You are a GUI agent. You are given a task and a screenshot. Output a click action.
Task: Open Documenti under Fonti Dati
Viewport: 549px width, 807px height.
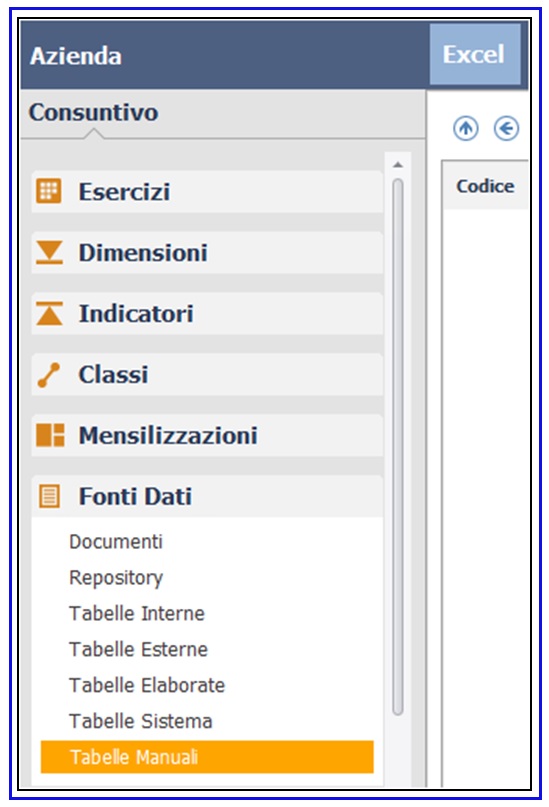pyautogui.click(x=116, y=542)
